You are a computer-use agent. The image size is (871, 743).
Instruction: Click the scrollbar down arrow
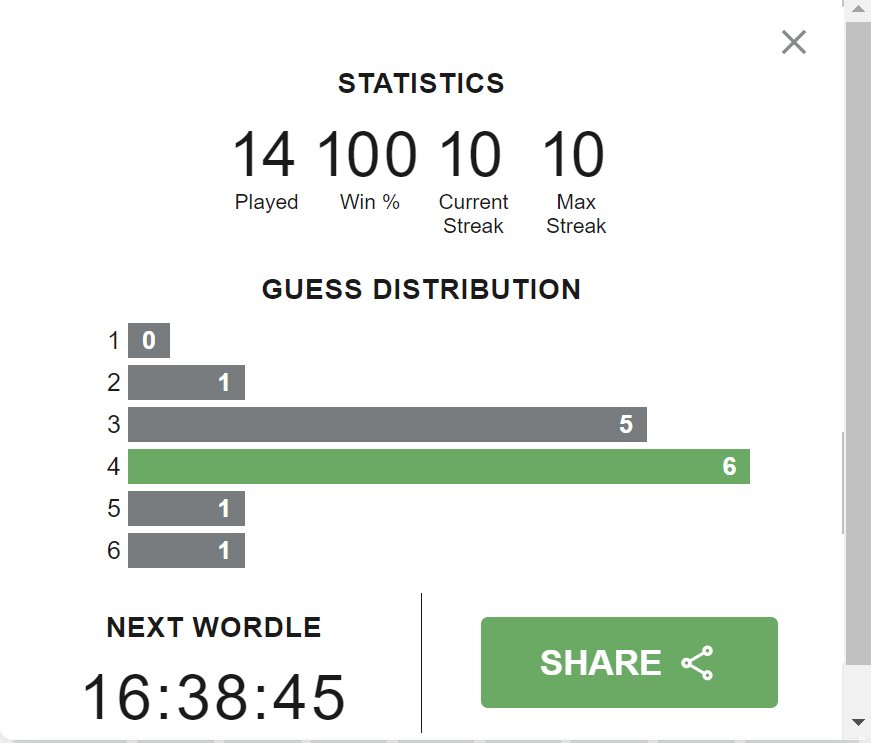pyautogui.click(x=858, y=721)
